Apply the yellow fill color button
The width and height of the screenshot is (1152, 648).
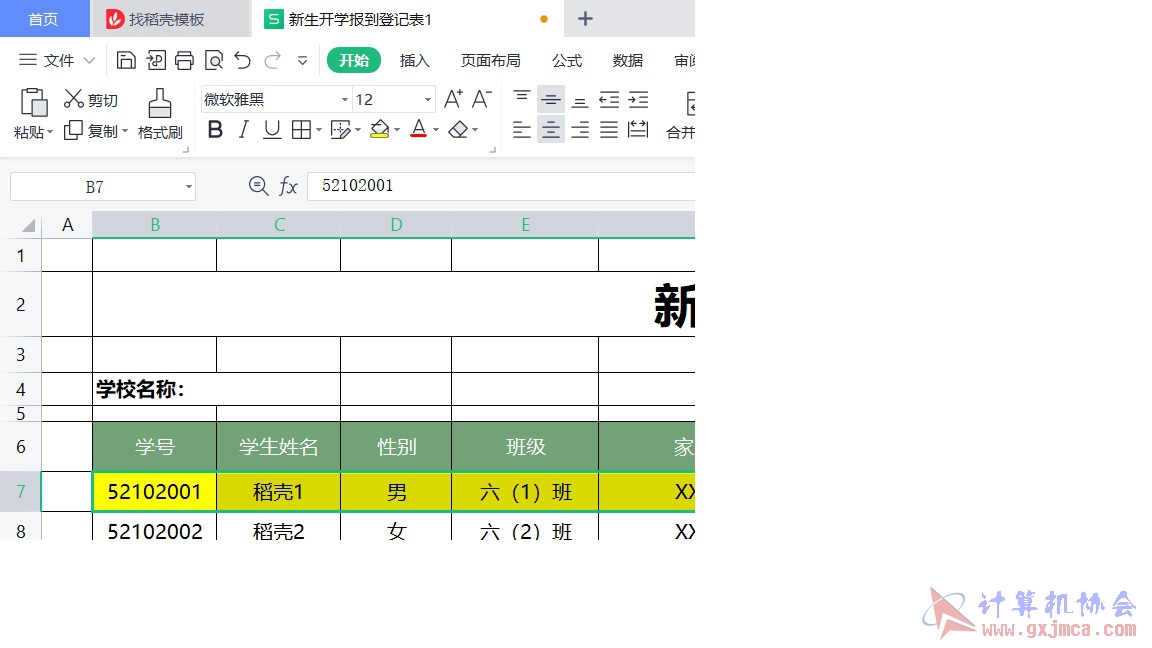point(379,129)
